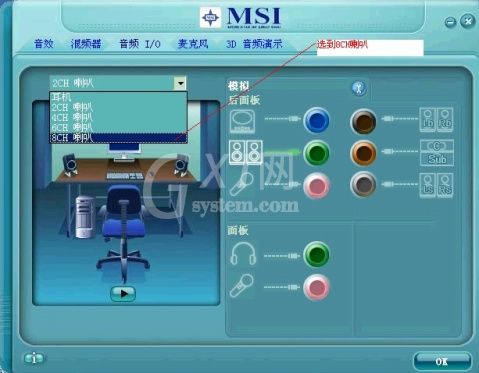Click the Ls Rs side speakers icon
Image resolution: width=479 pixels, height=373 pixels.
click(436, 185)
